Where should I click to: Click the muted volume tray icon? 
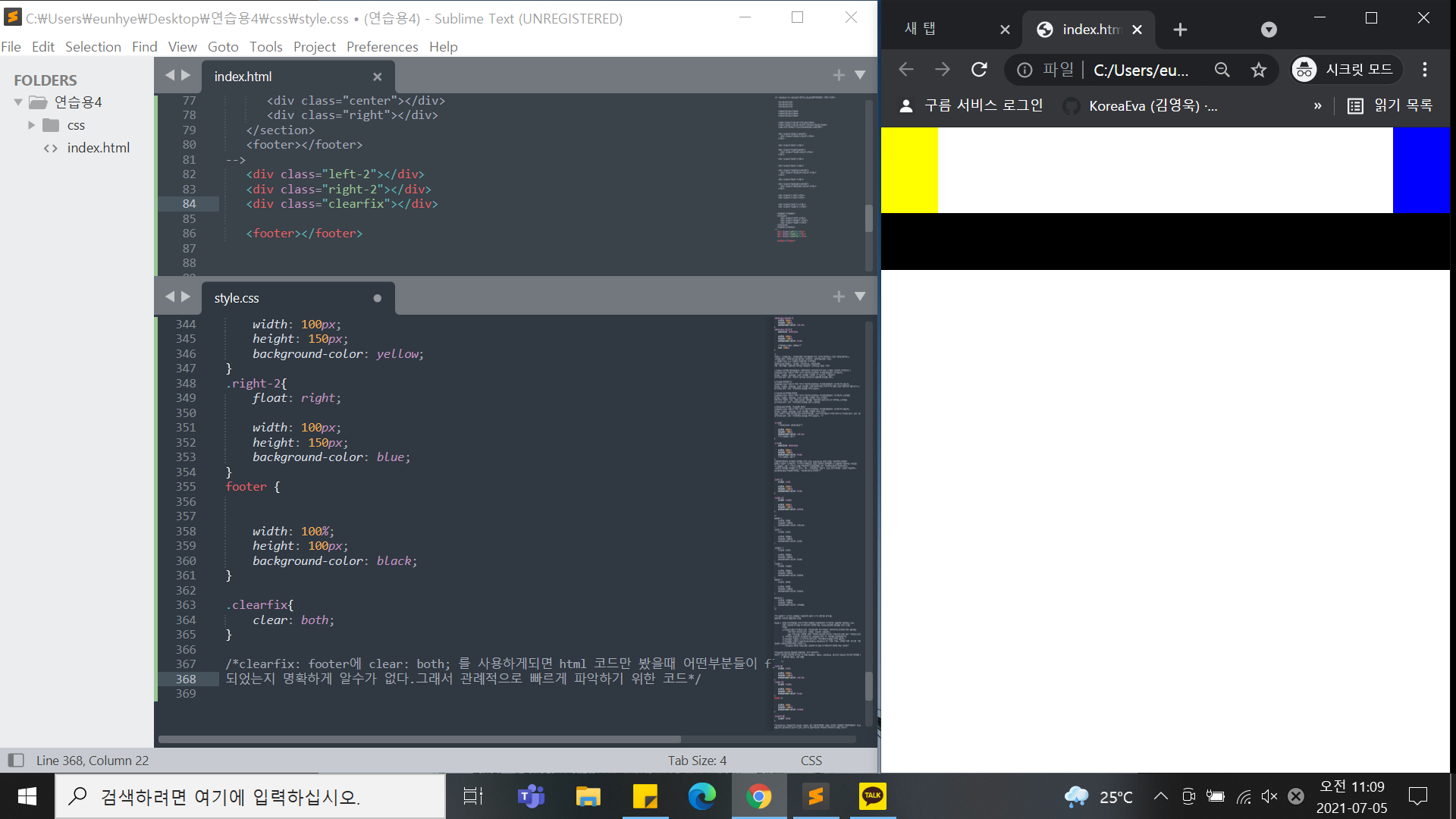[x=1269, y=796]
